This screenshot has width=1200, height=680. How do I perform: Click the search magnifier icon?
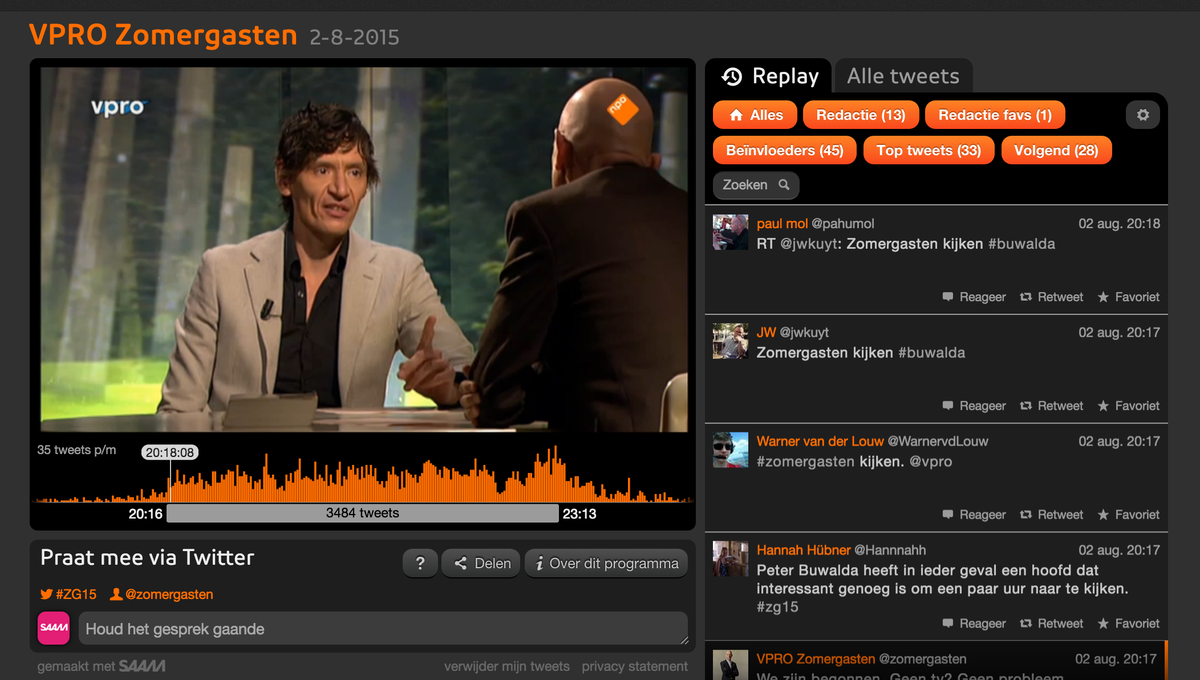coord(784,185)
